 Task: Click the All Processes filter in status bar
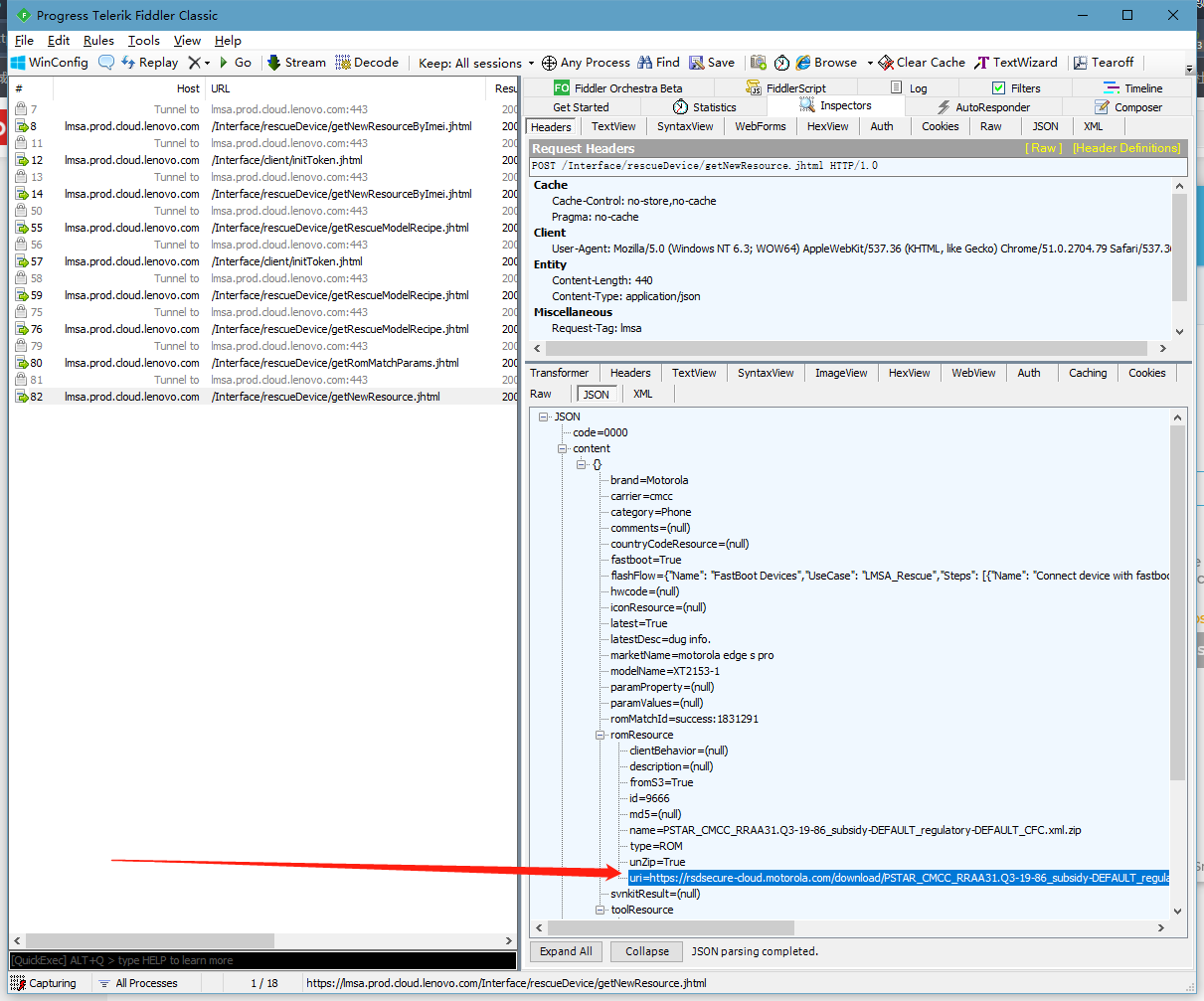click(138, 983)
